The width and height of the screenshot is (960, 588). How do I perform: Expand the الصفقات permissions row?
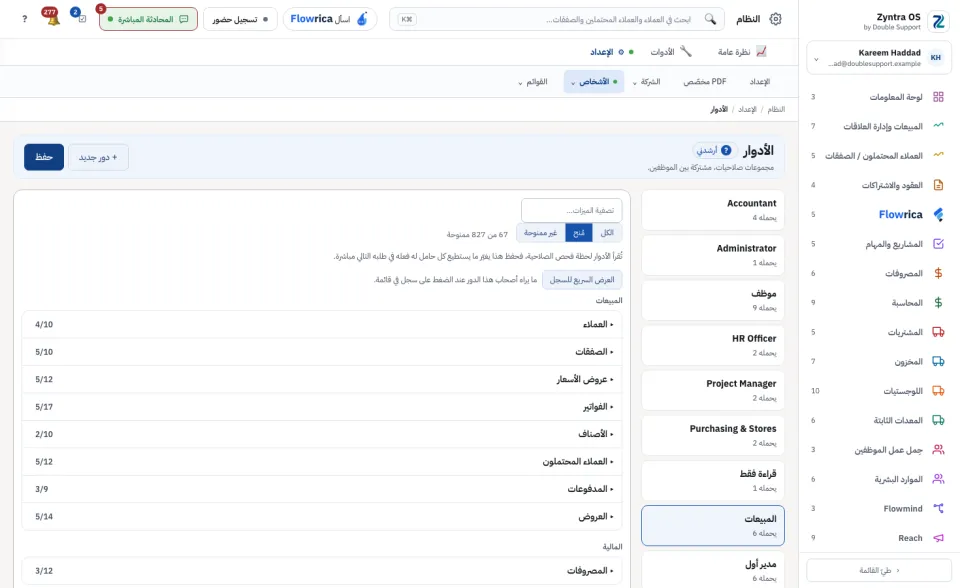(x=322, y=352)
